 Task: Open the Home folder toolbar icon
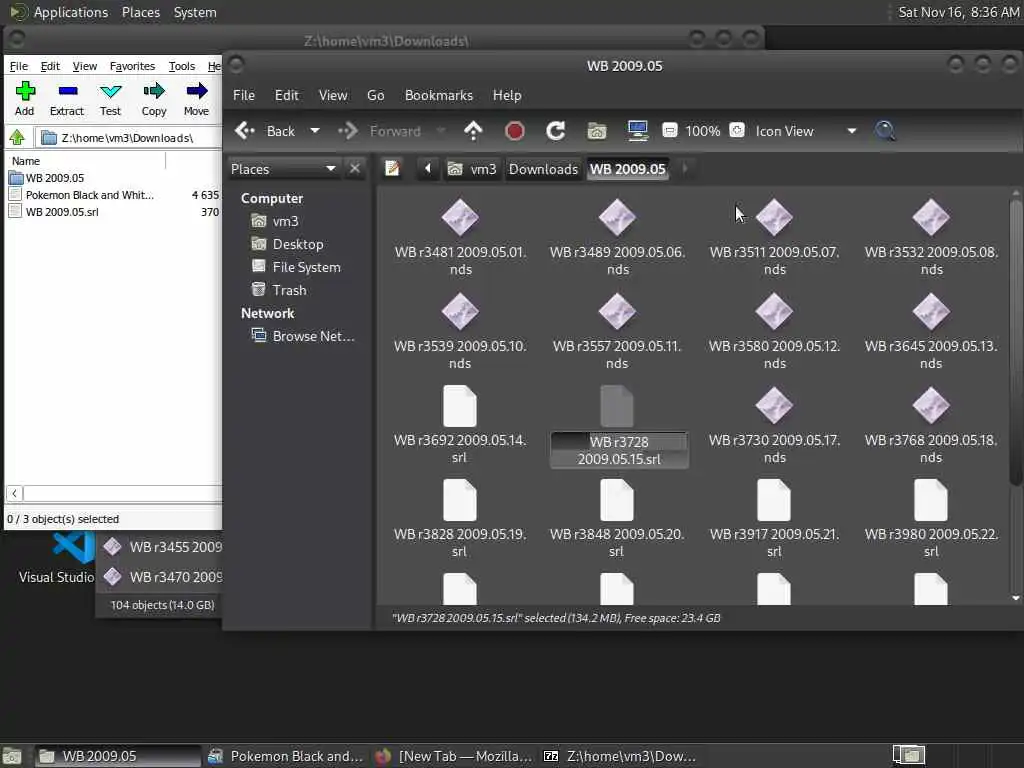pos(597,131)
